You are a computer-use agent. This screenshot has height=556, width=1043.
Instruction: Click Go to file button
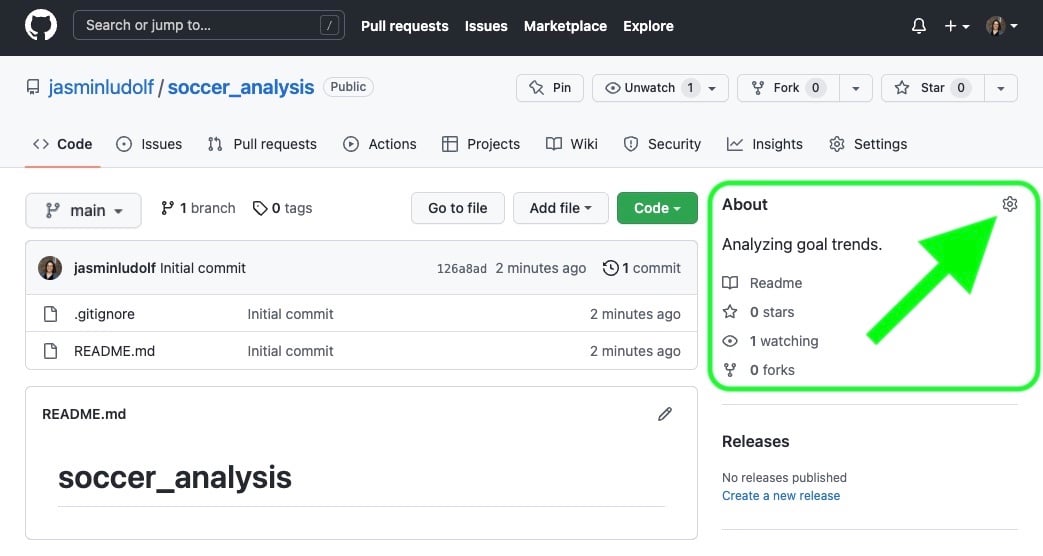click(x=458, y=208)
